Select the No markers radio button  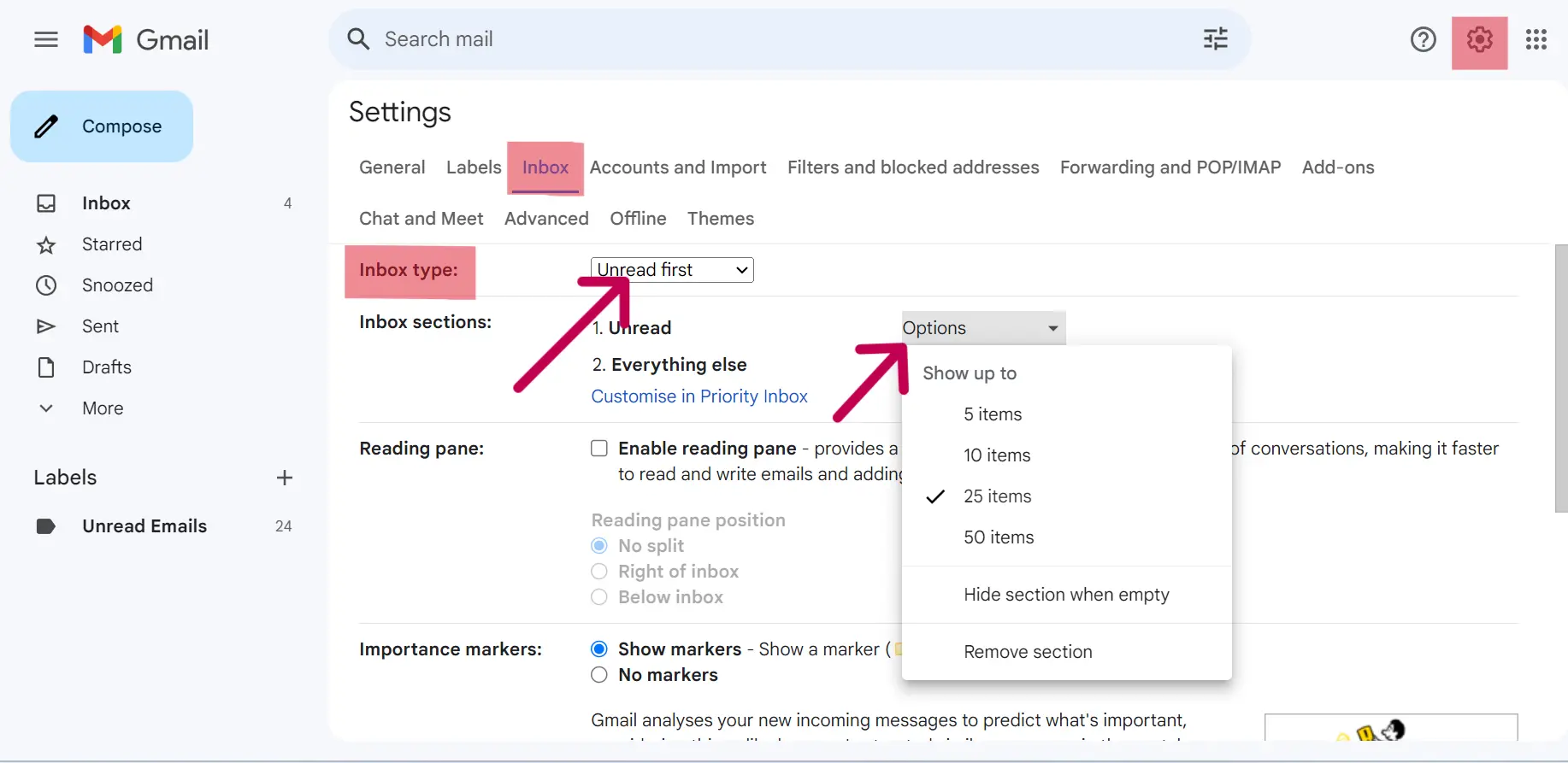(x=599, y=675)
